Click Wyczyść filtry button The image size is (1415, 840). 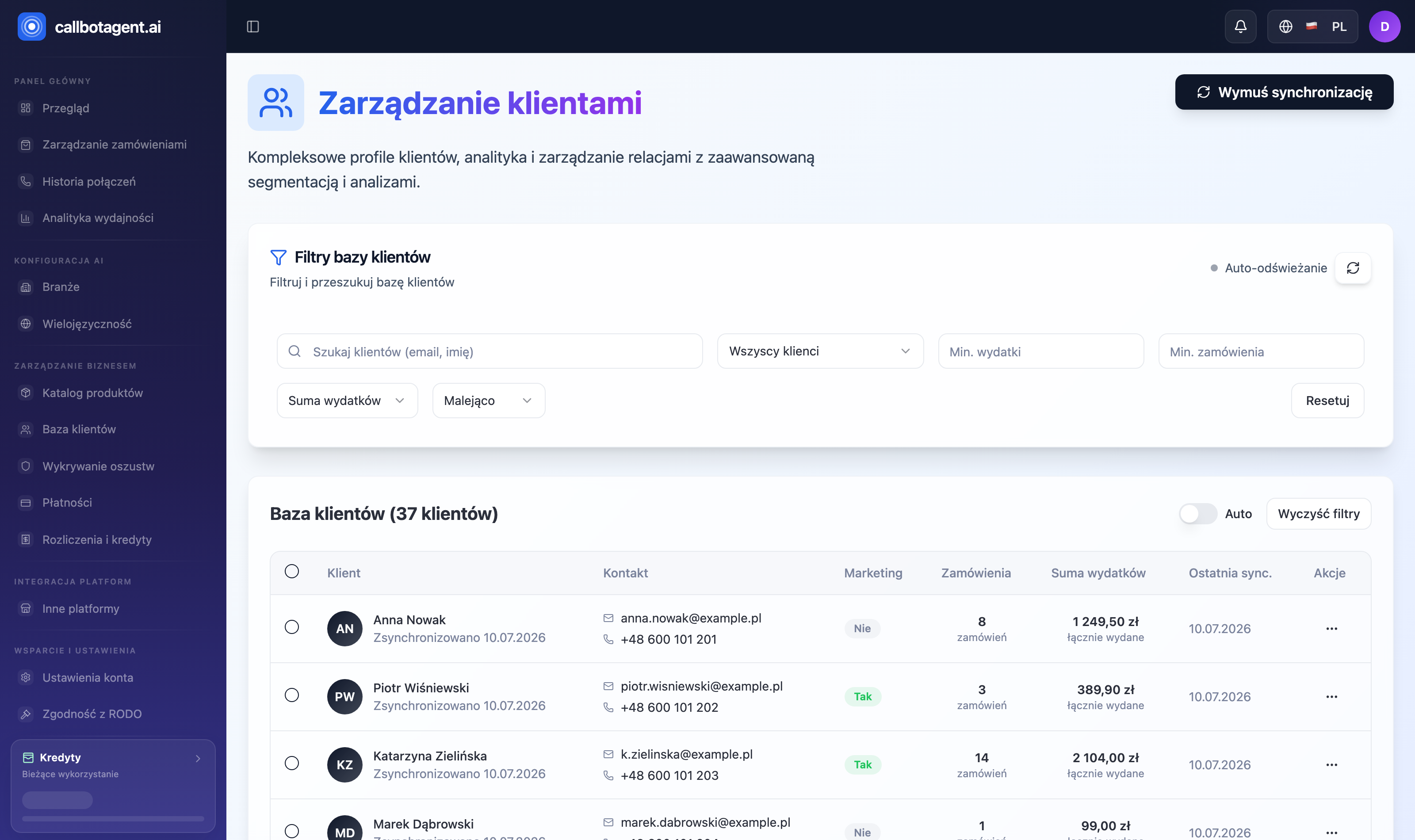[x=1318, y=514]
